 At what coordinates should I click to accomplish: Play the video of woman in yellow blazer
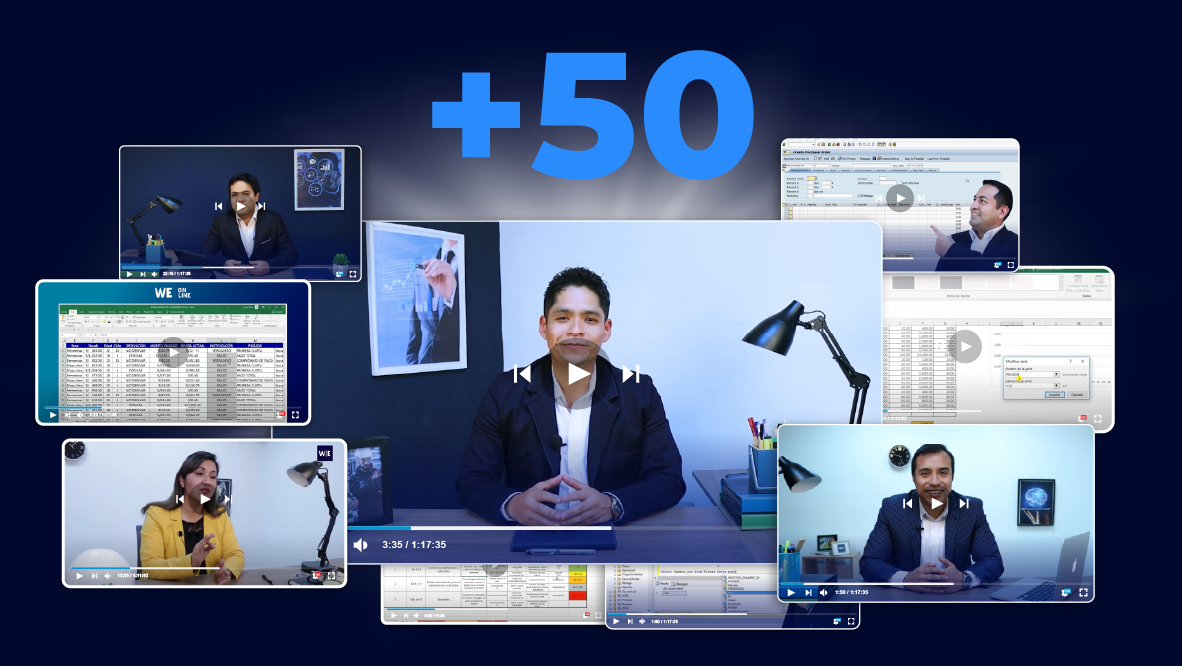point(205,499)
